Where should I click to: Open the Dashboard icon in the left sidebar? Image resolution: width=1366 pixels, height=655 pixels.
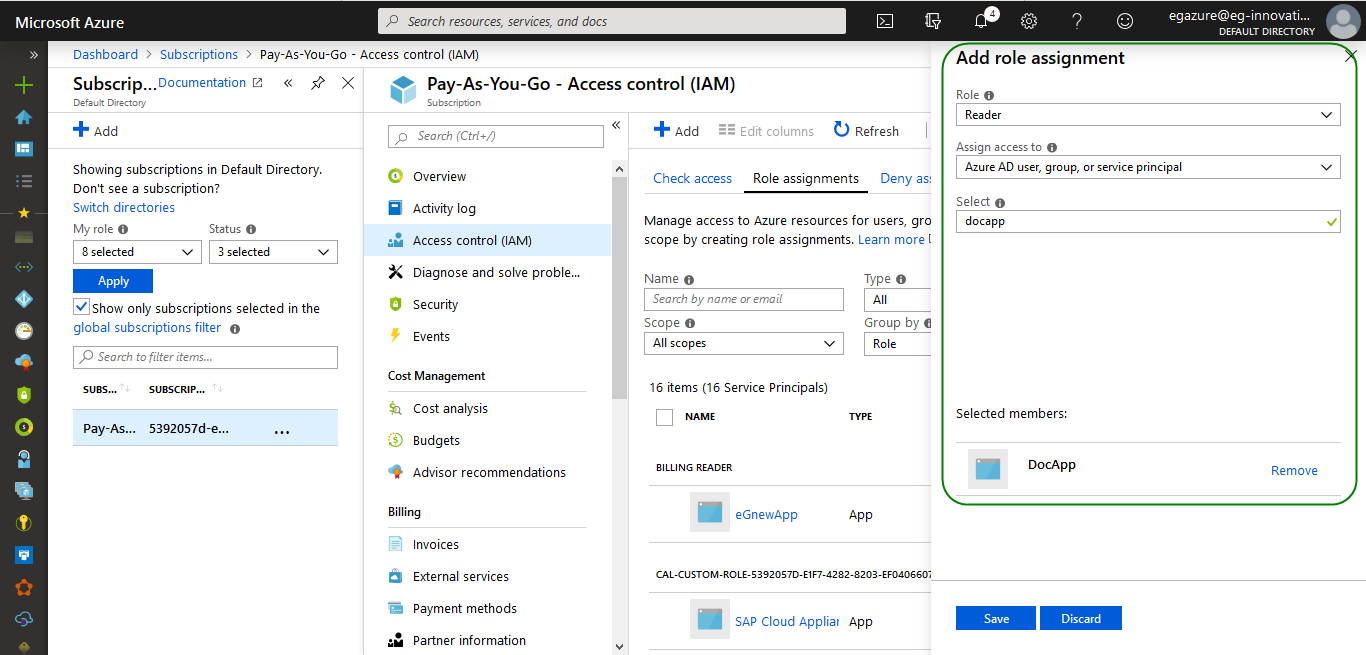(24, 149)
